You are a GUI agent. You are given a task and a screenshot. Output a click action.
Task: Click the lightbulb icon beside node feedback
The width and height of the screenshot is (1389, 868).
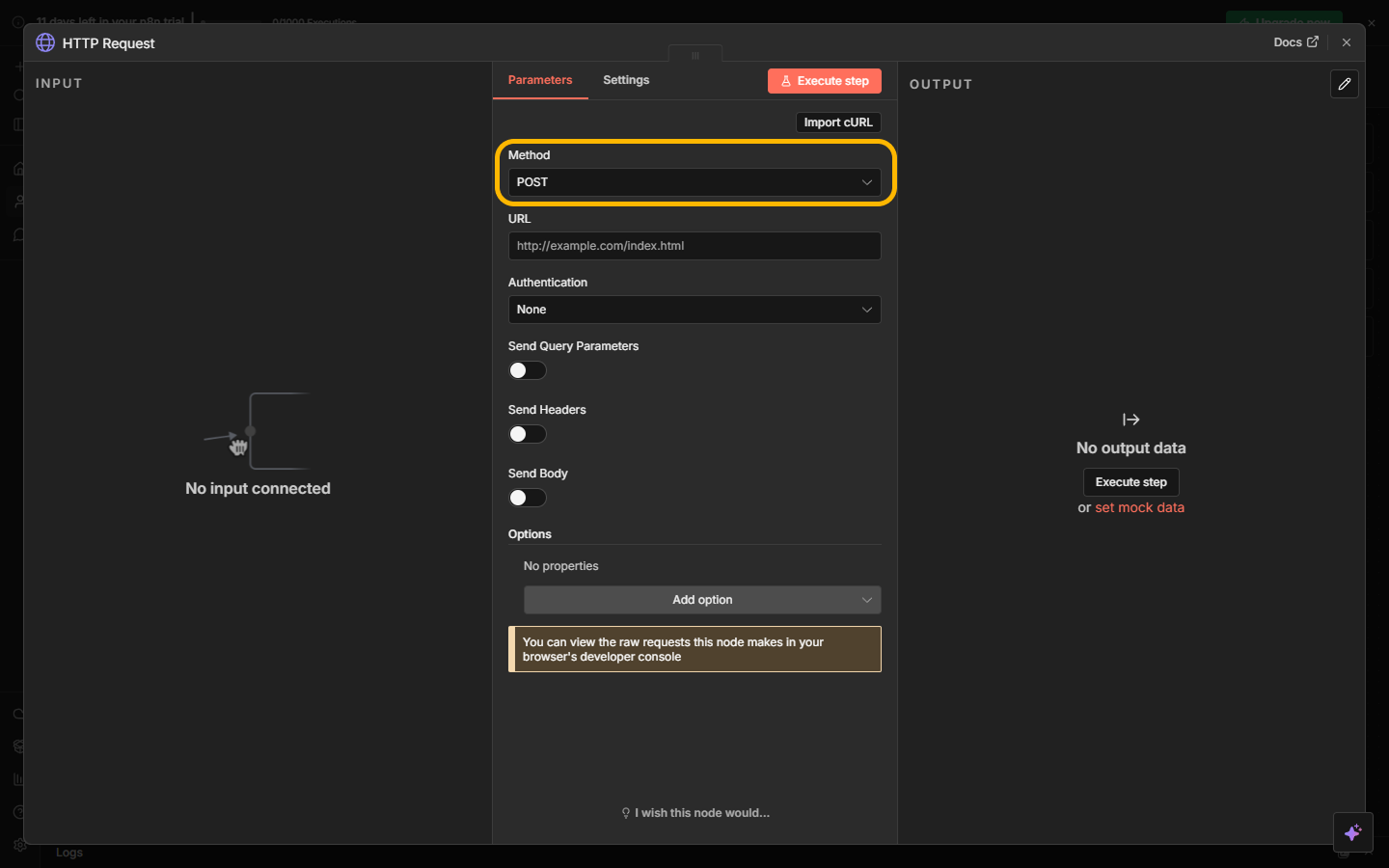click(626, 813)
